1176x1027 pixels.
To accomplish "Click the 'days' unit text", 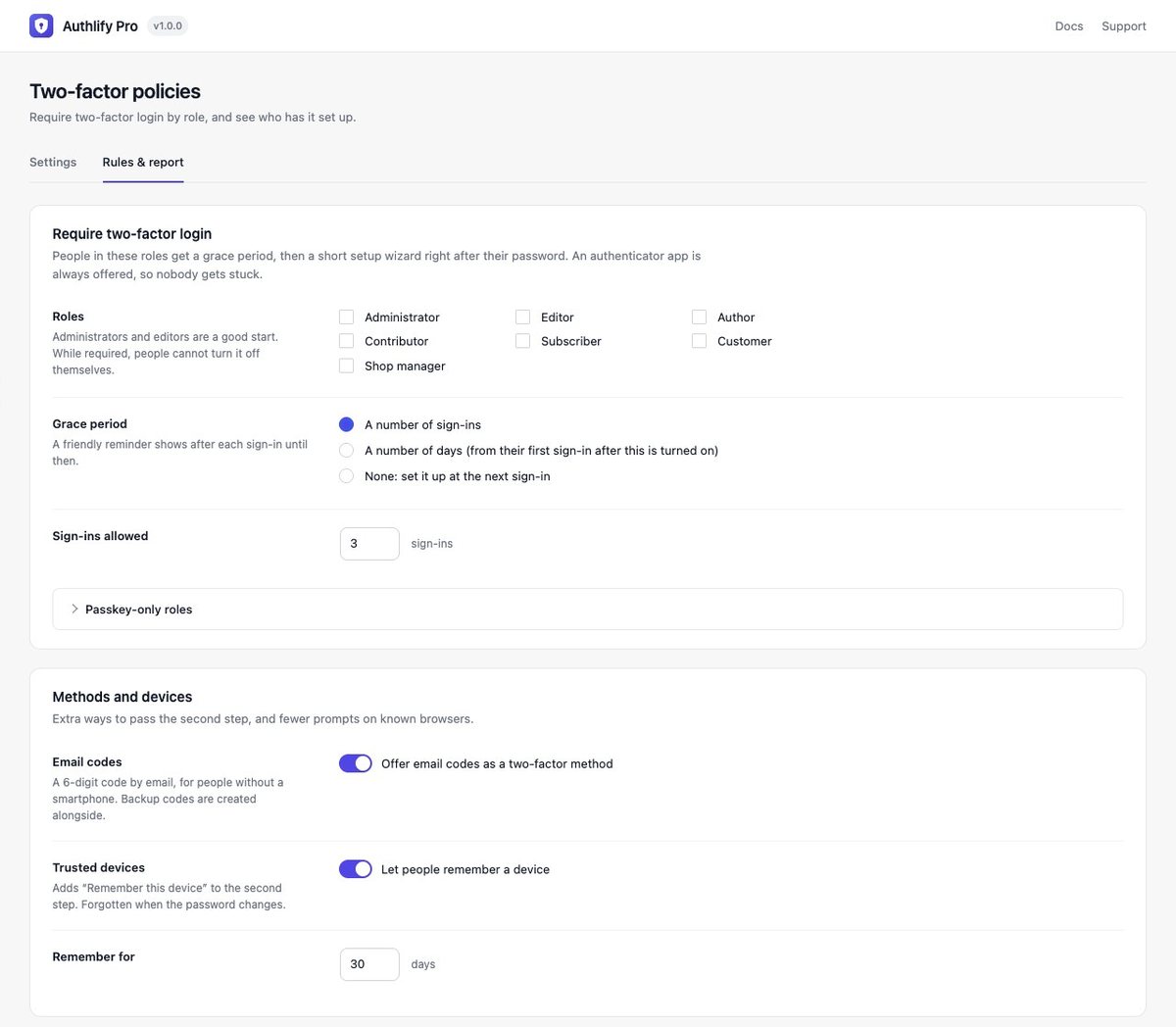I will (423, 964).
